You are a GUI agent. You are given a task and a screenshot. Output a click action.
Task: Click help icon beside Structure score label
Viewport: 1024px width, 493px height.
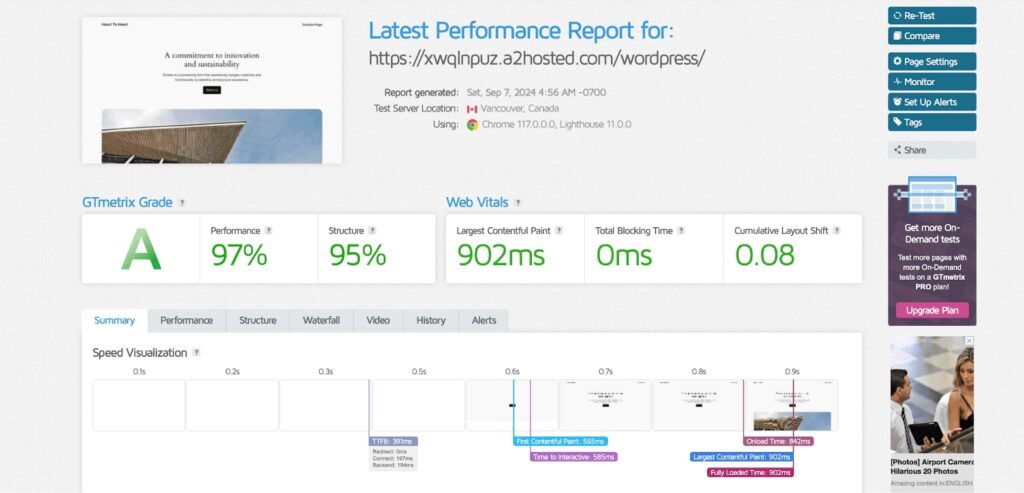click(x=372, y=231)
